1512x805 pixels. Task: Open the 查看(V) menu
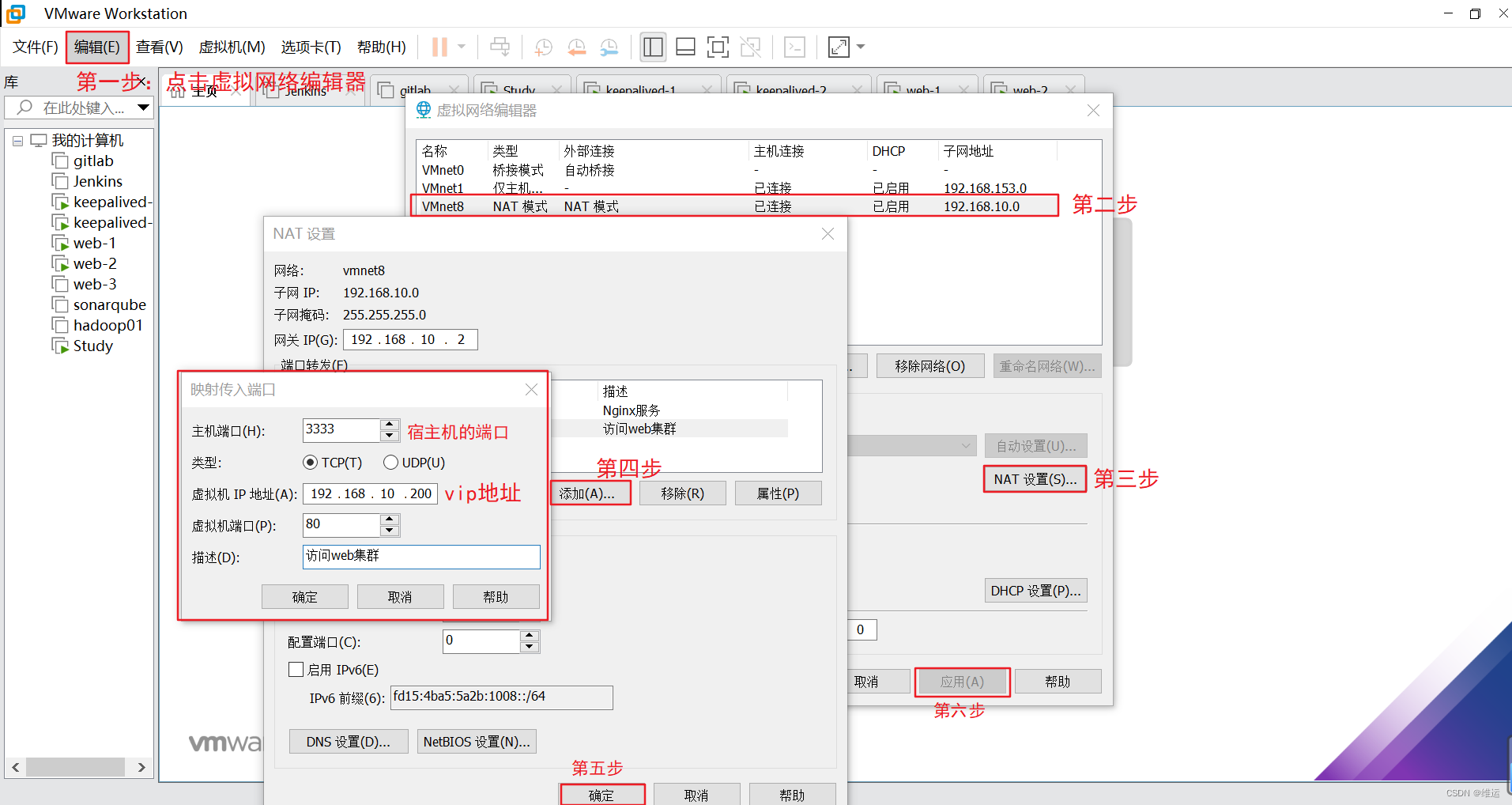click(x=160, y=47)
